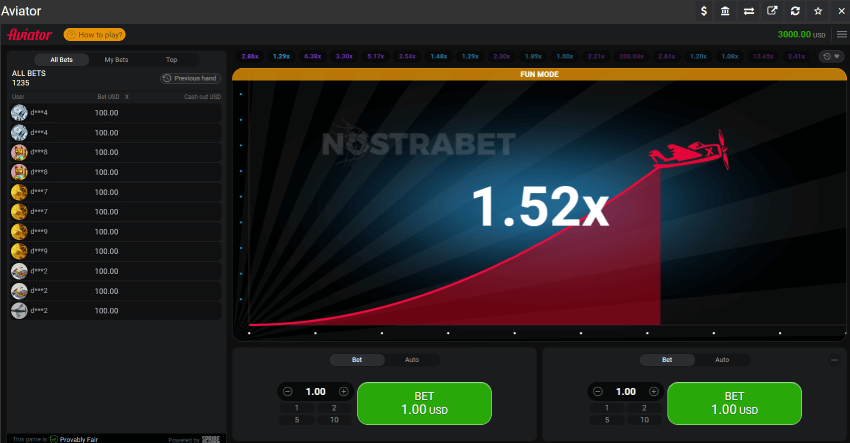The height and width of the screenshot is (443, 850).
Task: Click the 2.30x history multiplier
Action: (x=501, y=56)
